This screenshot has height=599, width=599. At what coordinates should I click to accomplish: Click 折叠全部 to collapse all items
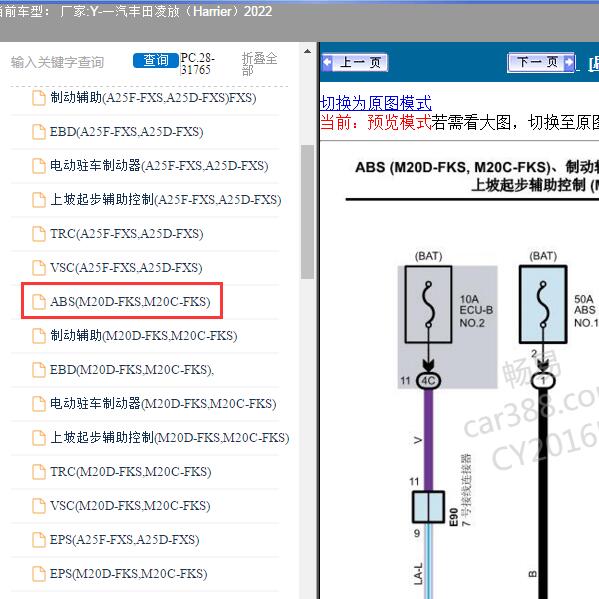tap(259, 63)
